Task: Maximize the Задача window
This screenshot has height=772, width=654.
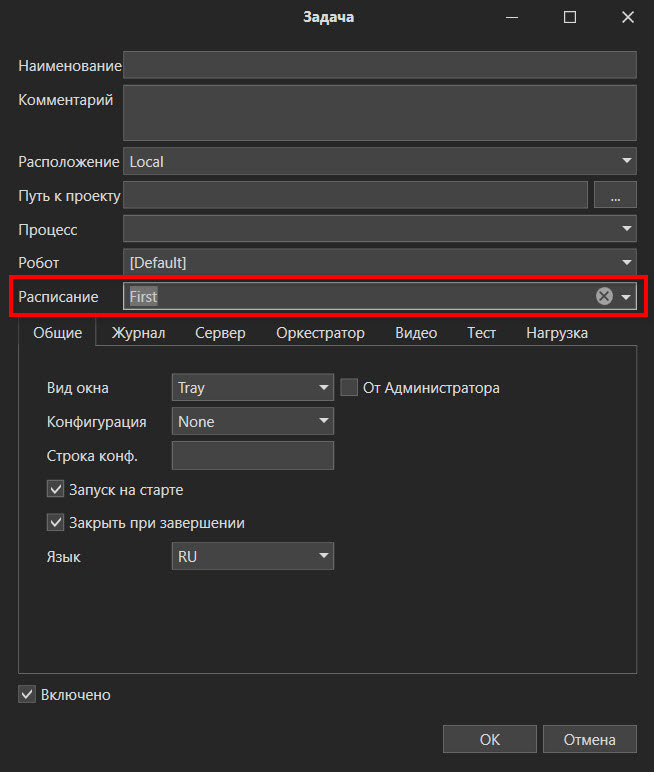Action: (x=570, y=17)
